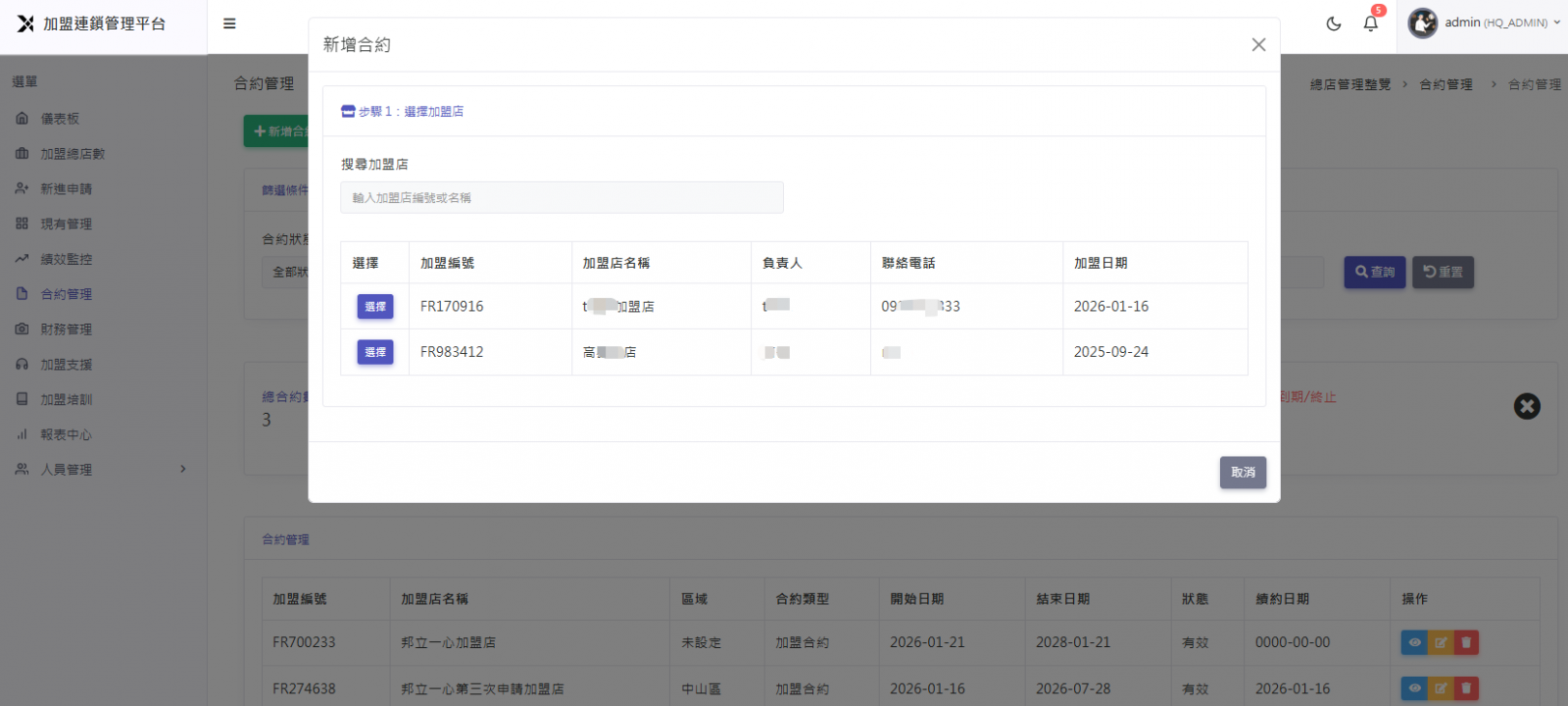Delete contract FR700233 trash icon
The width and height of the screenshot is (1568, 706).
[1466, 643]
